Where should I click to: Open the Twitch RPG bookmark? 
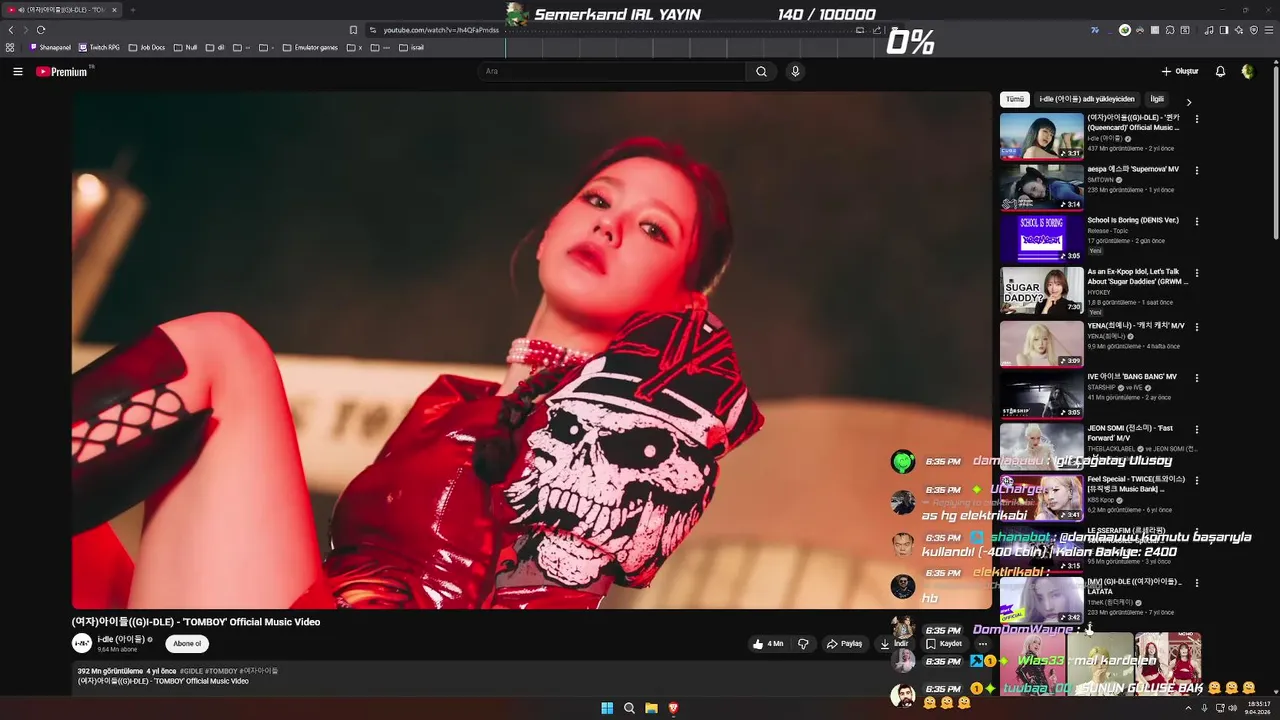pyautogui.click(x=99, y=47)
